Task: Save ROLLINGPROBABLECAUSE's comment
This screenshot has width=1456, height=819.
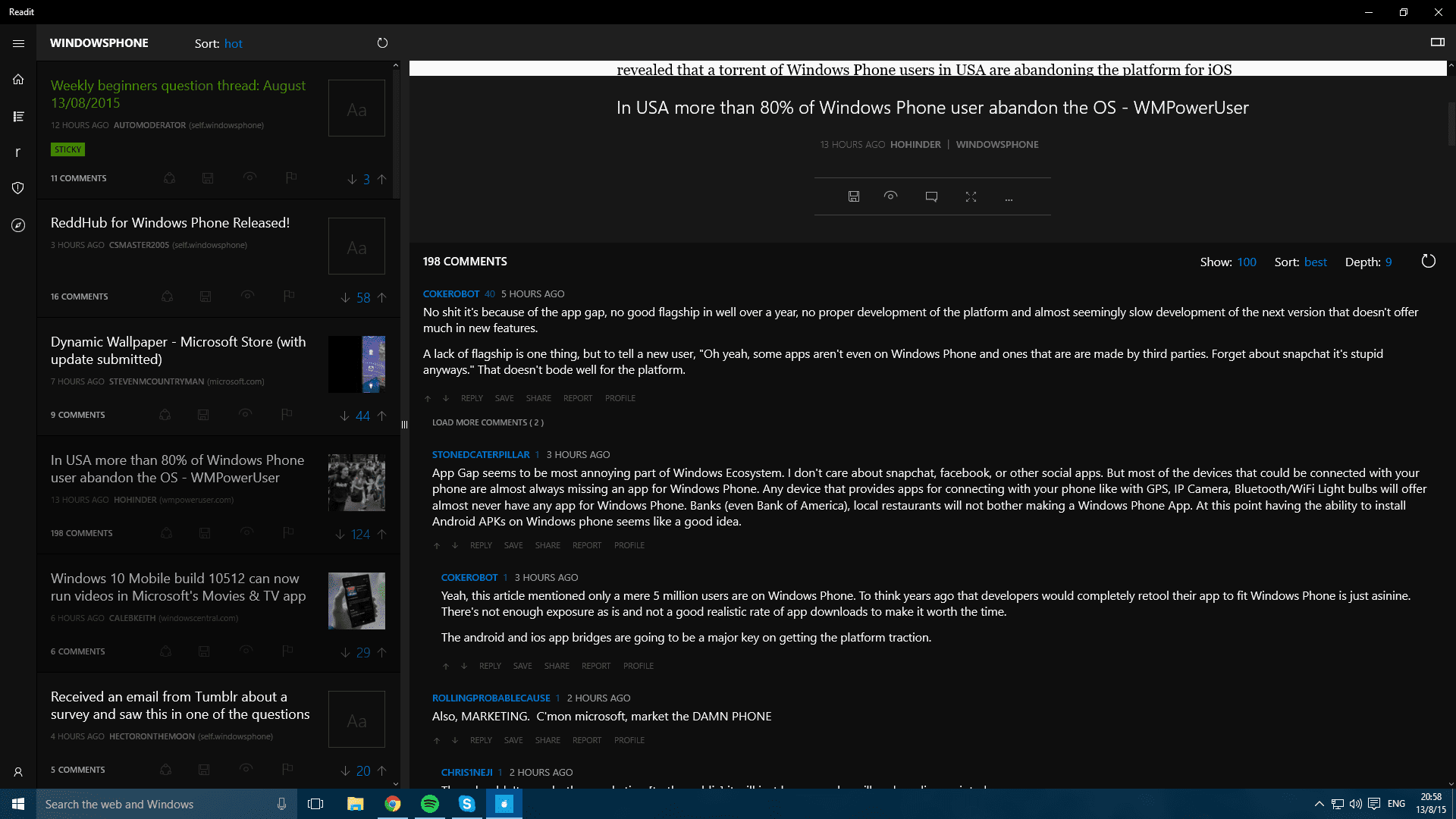Action: [513, 740]
